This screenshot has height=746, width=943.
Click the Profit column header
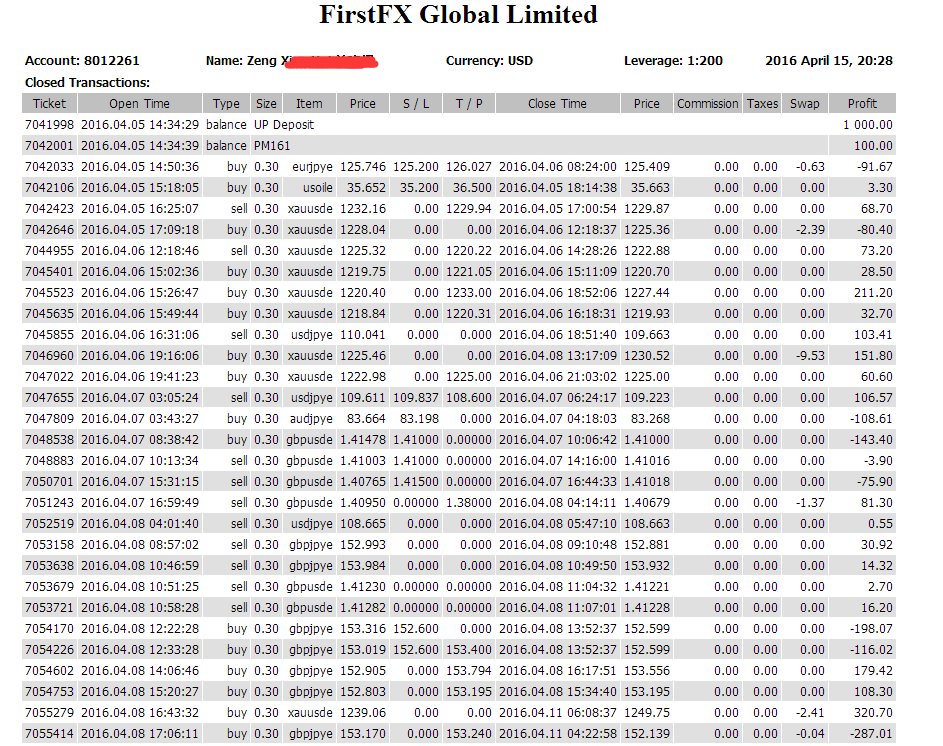coord(862,103)
